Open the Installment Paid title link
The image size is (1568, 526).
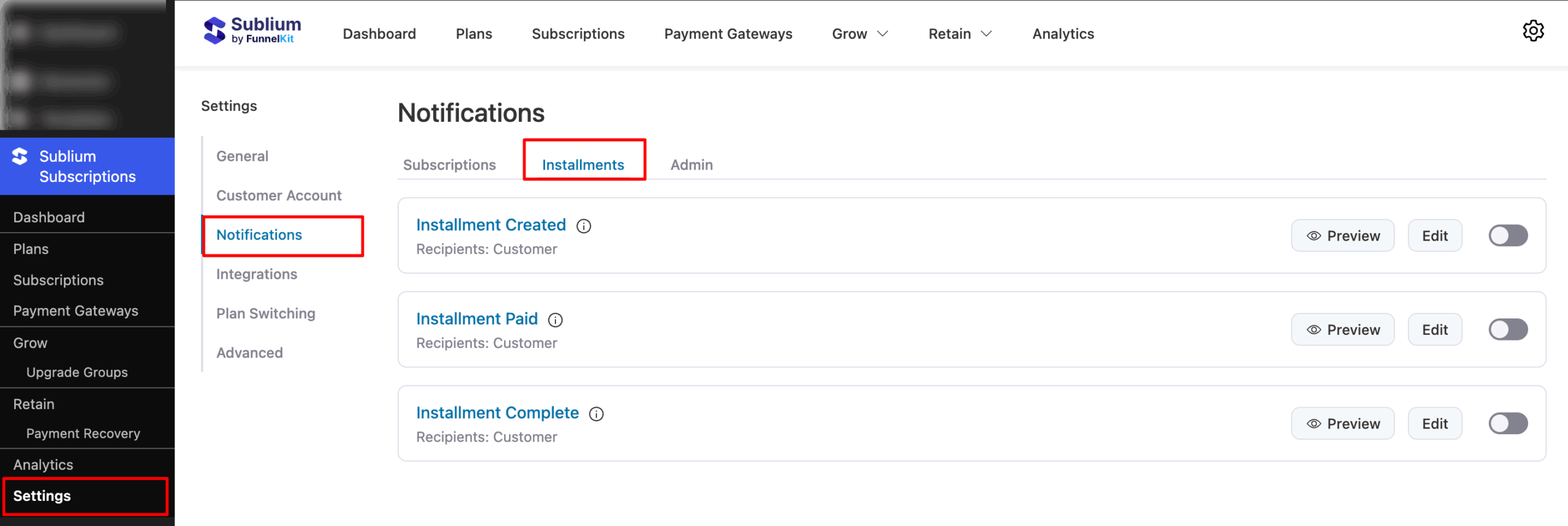click(x=477, y=318)
